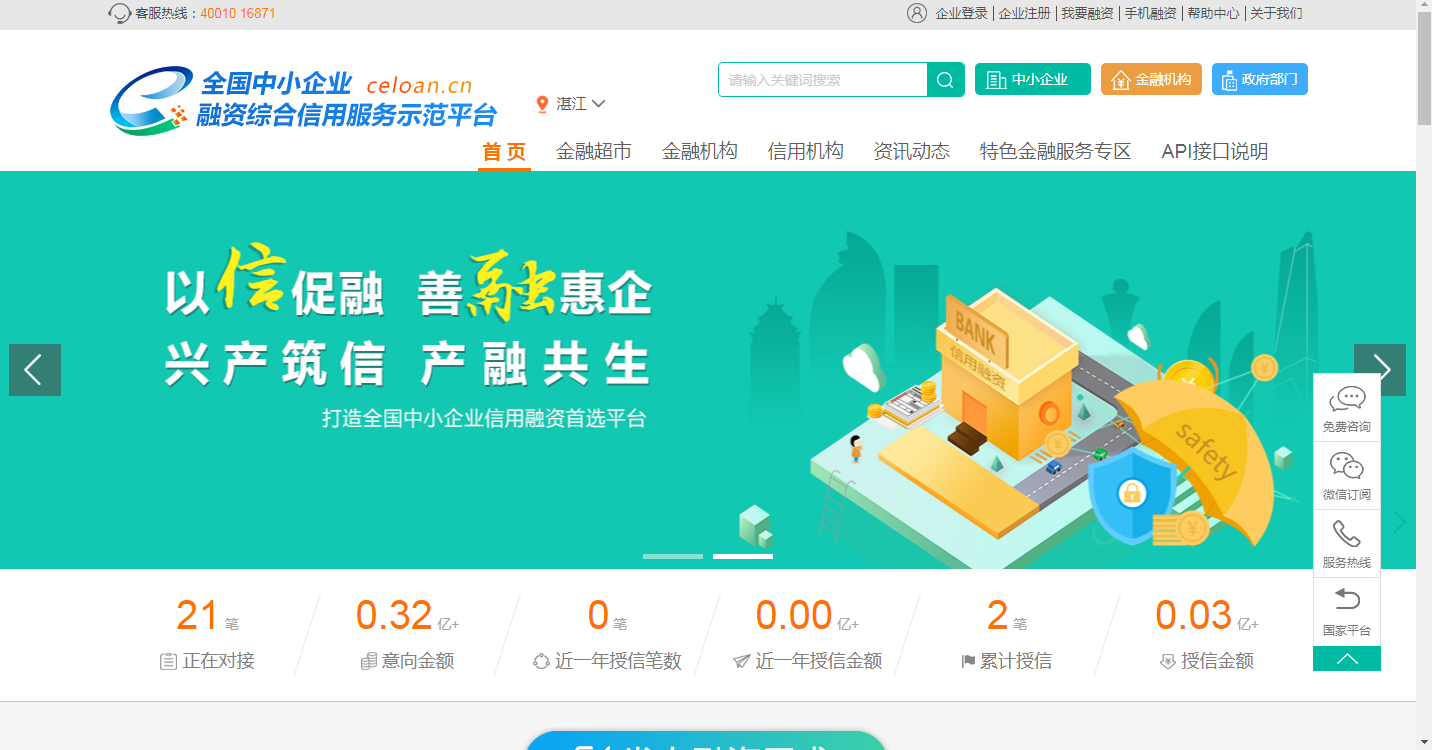This screenshot has height=750, width=1432.
Task: Click the back-to-top arrow in the side panel
Action: pyautogui.click(x=1347, y=659)
